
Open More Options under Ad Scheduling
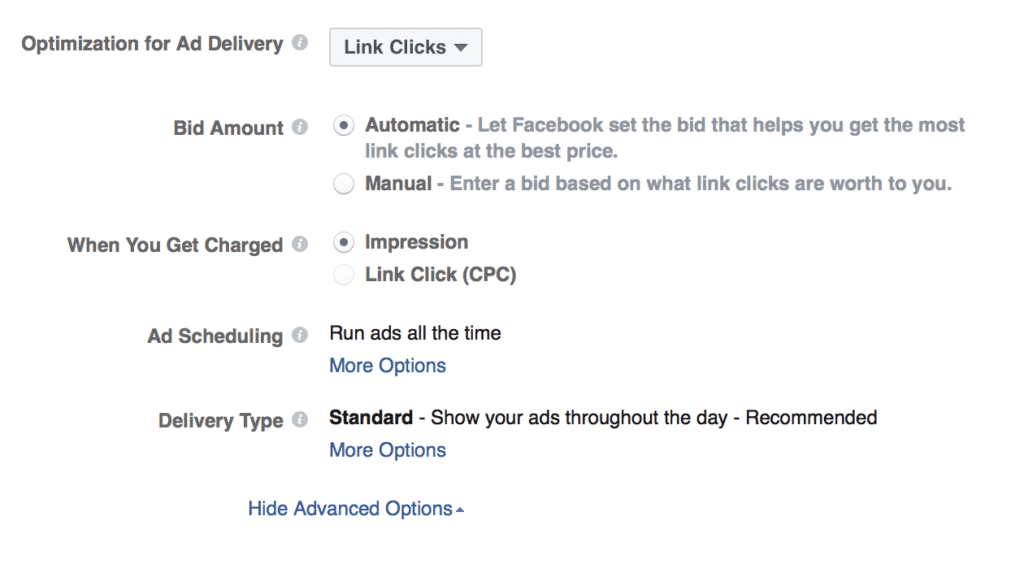coord(387,366)
